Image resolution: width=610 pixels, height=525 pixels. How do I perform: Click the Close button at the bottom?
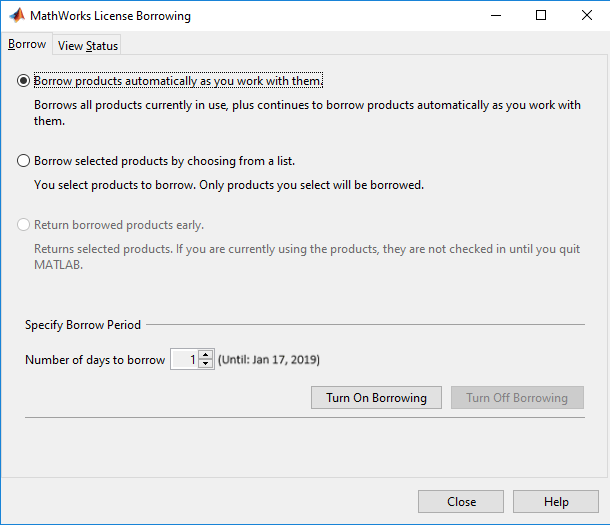pyautogui.click(x=461, y=502)
